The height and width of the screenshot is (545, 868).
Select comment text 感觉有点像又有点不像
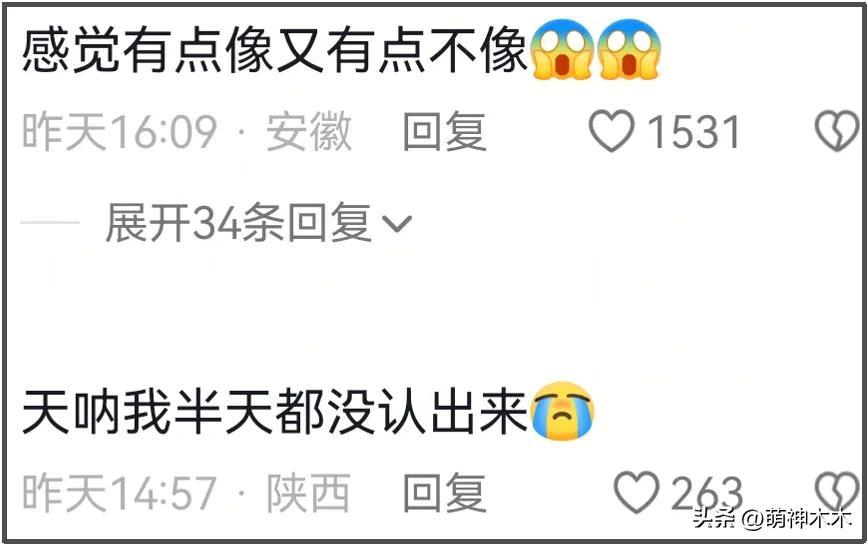(x=275, y=51)
